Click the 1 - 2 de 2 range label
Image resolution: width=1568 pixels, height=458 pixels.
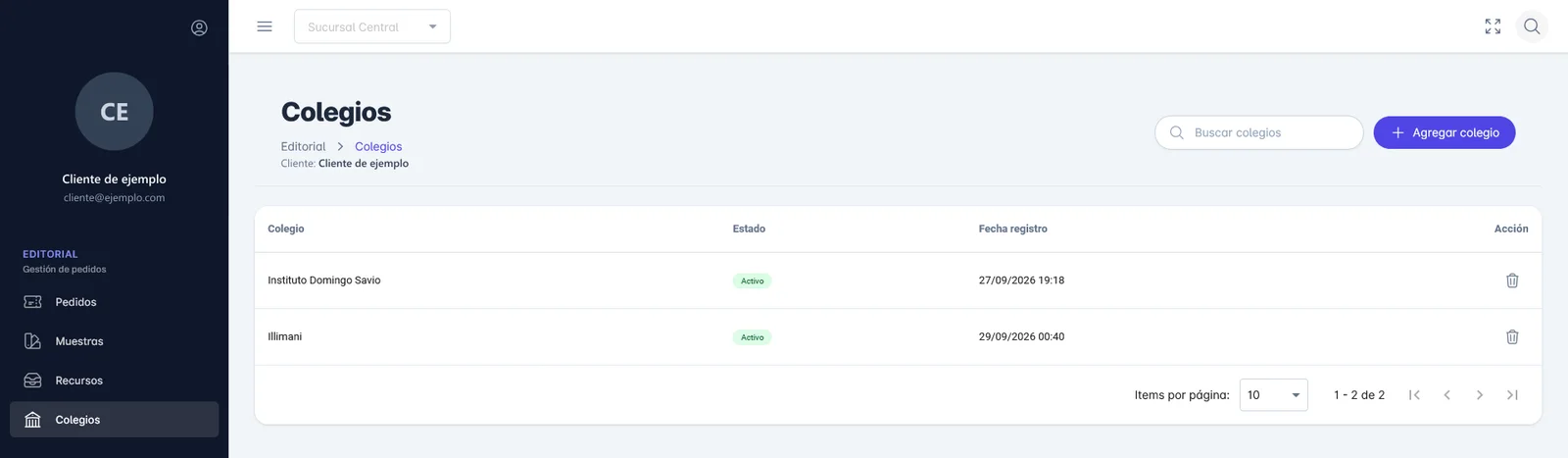coord(1359,395)
